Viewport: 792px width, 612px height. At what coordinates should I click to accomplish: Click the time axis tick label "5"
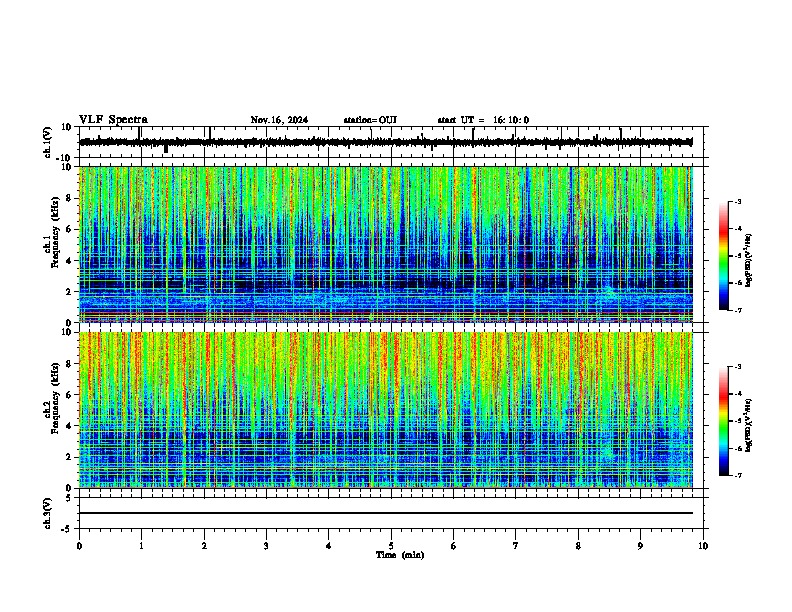pyautogui.click(x=391, y=546)
